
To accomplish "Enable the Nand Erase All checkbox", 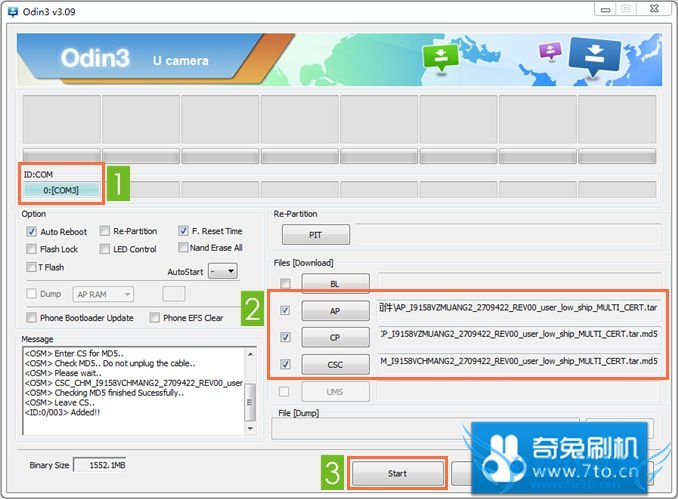I will (183, 247).
